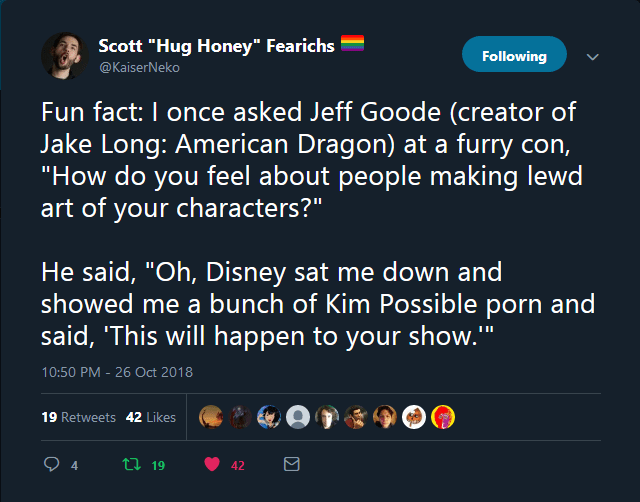640x502 pixels.
Task: Click the third liker avatar with blue tones
Action: tap(268, 417)
